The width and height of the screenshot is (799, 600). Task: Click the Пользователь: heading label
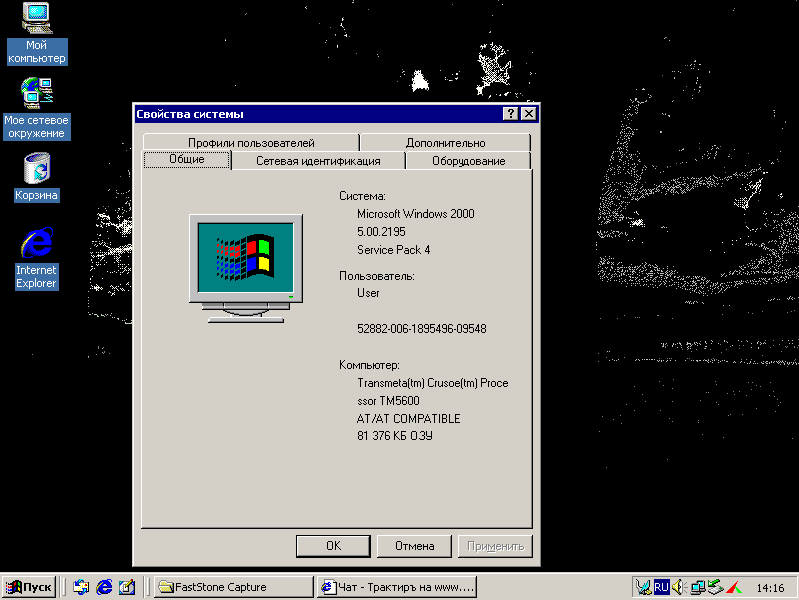377,276
